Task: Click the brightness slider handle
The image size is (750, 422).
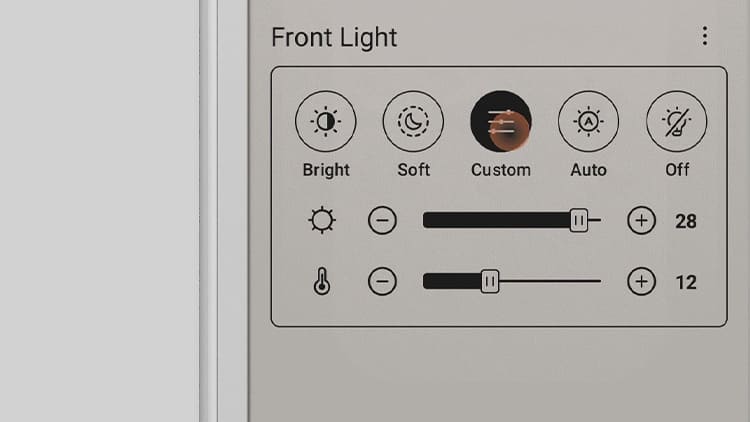Action: coord(579,221)
